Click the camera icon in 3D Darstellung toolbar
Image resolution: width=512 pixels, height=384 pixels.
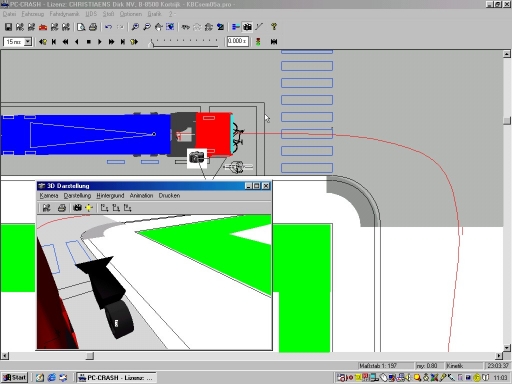tap(77, 208)
